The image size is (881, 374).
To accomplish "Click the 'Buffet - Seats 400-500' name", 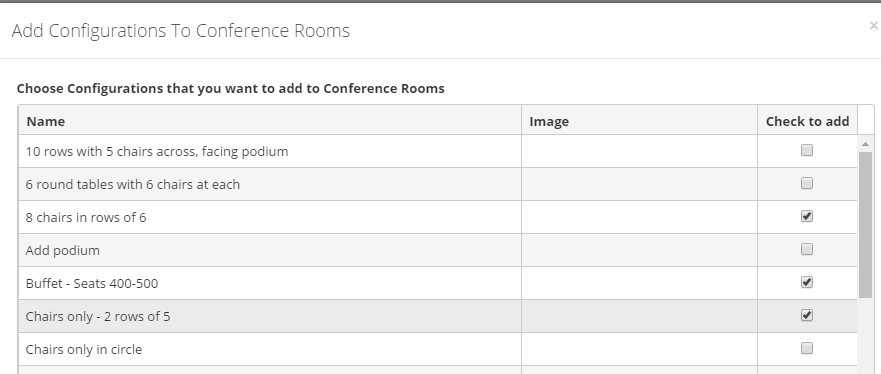I will pyautogui.click(x=92, y=284).
